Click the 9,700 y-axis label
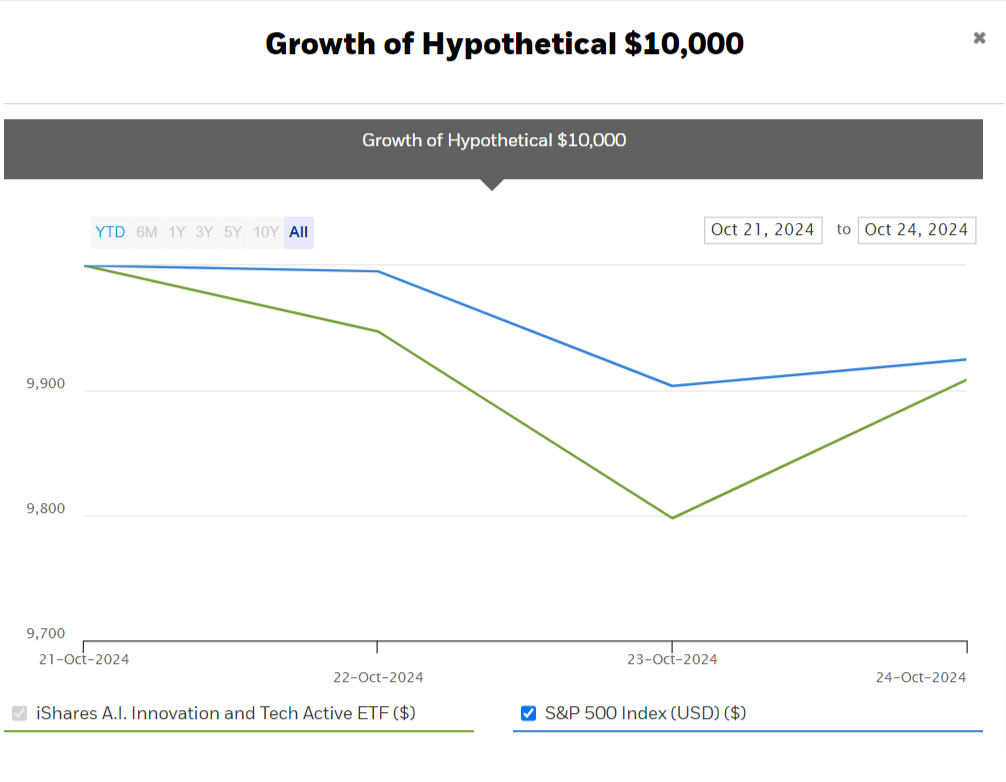1006x782 pixels. coord(46,634)
